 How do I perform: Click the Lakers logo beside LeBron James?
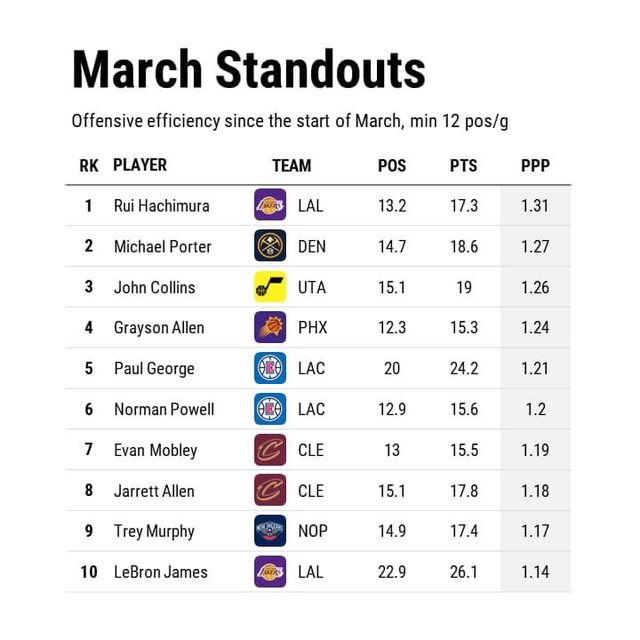270,572
